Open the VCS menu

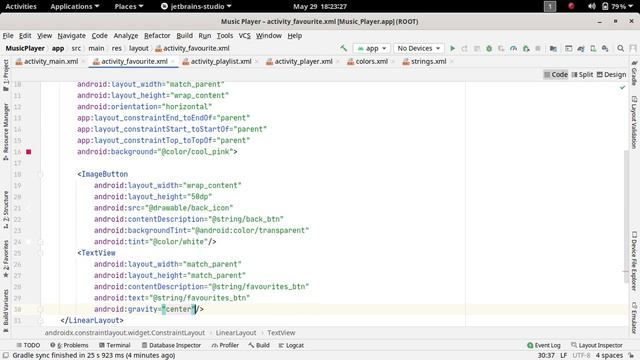click(244, 36)
